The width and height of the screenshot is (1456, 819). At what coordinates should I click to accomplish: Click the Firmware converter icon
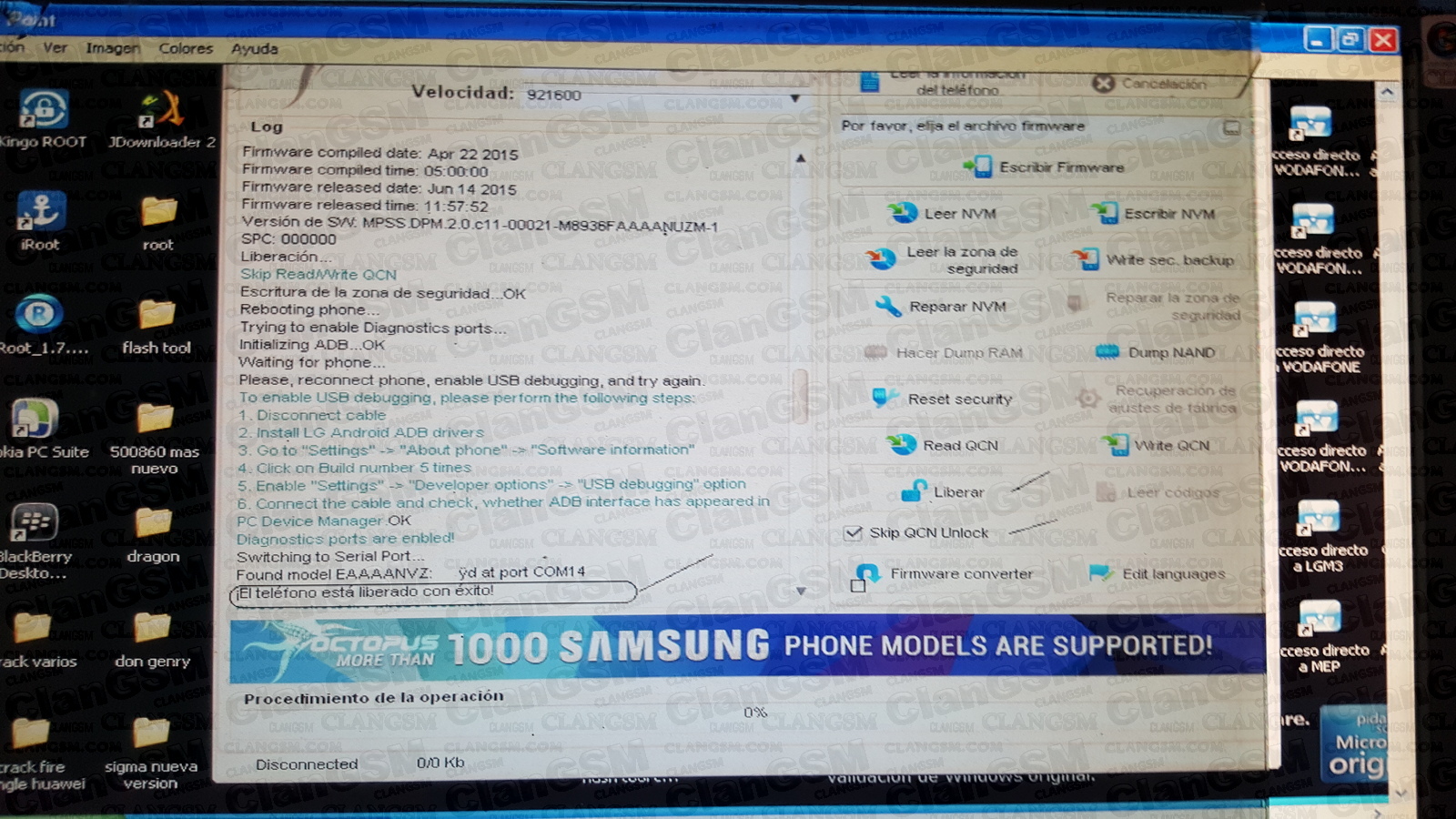[868, 573]
